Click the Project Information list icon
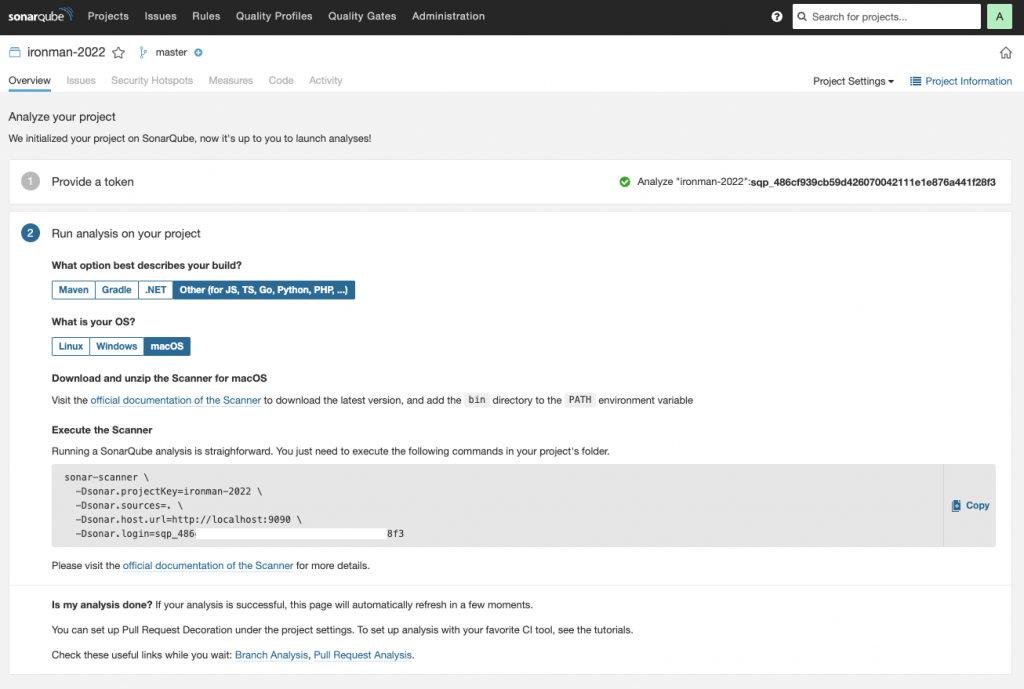Viewport: 1024px width, 689px height. pos(915,81)
